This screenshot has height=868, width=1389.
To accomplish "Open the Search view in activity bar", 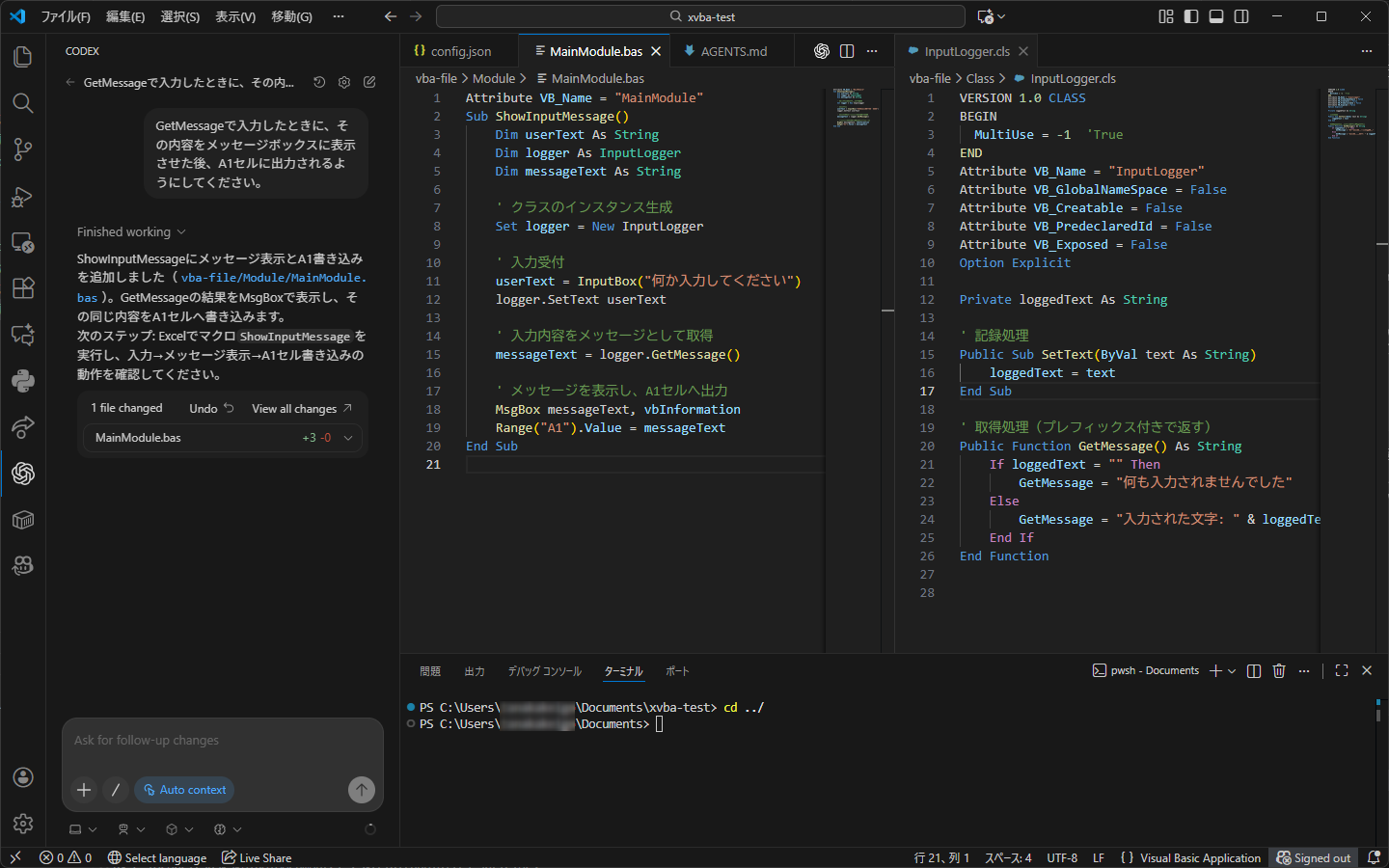I will click(x=23, y=103).
